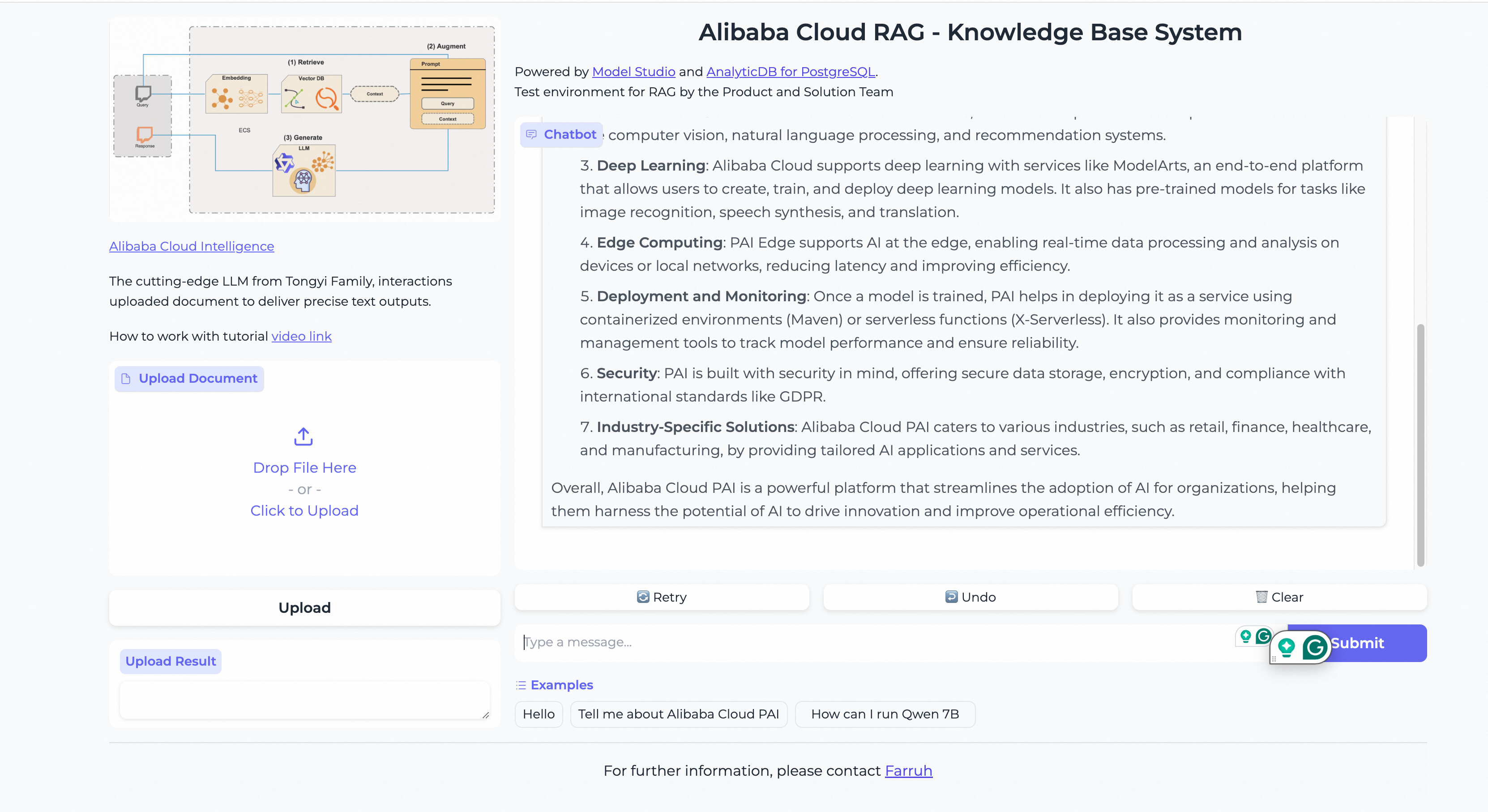
Task: Select the Tell me about Alibaba Cloud PAI example
Action: click(679, 714)
